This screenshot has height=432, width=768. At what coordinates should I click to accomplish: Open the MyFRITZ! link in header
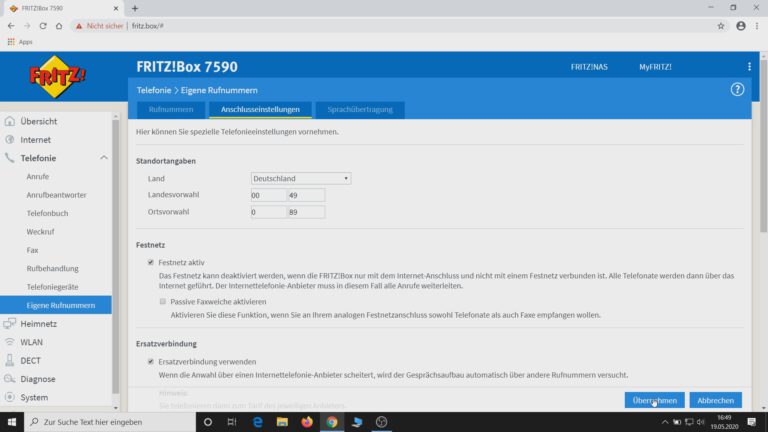coord(655,67)
